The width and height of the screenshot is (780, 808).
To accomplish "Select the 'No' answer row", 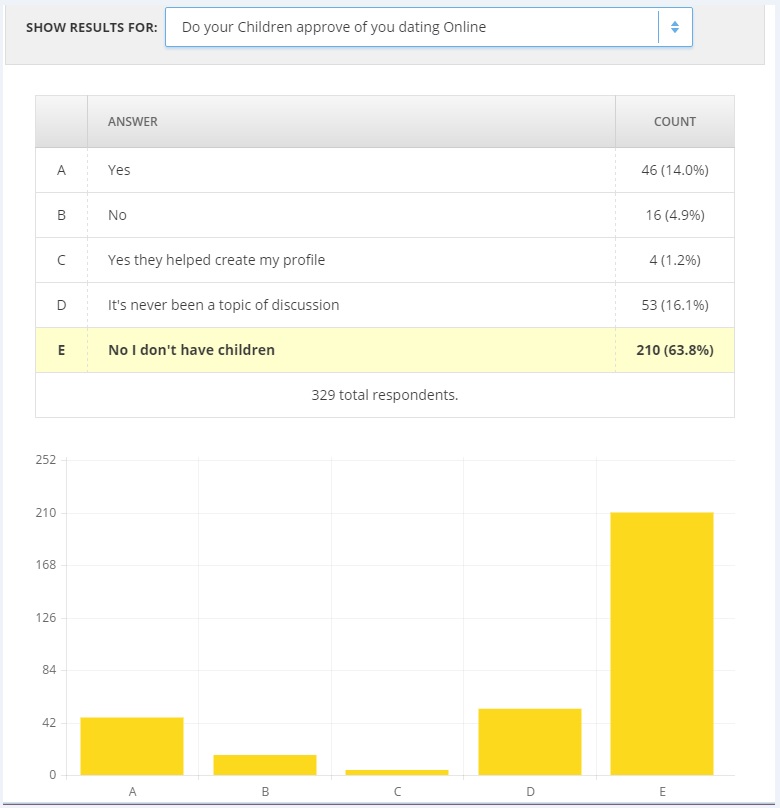I will pos(385,215).
